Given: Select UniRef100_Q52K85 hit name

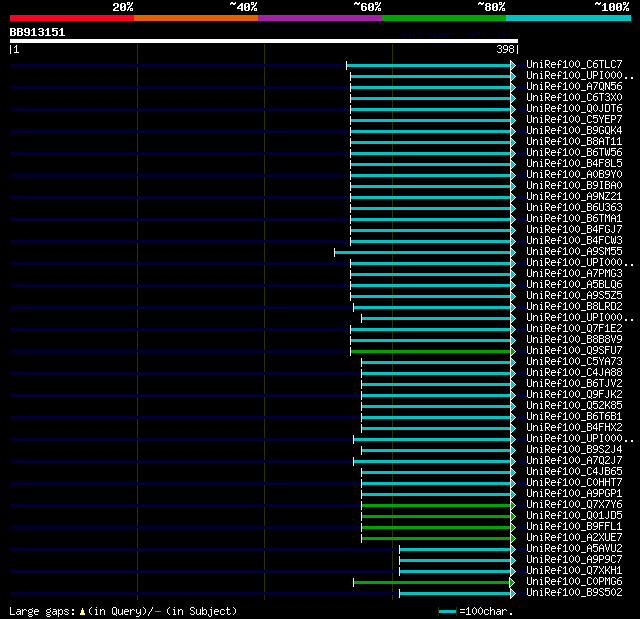Looking at the screenshot, I should click(574, 406).
